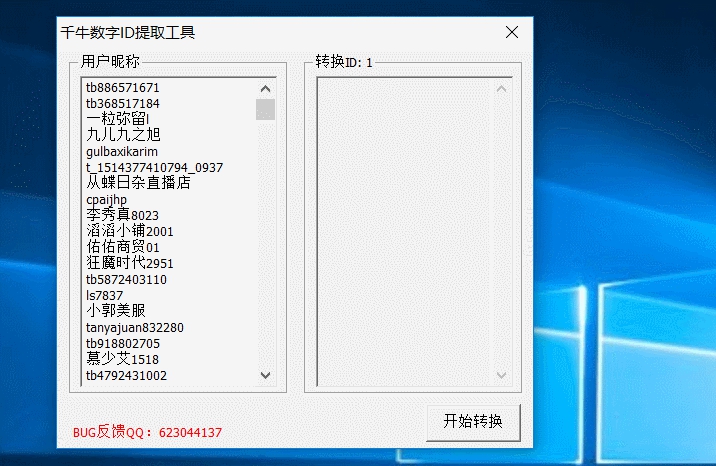Select the nickname cpaijhp
Image resolution: width=716 pixels, height=466 pixels.
click(106, 200)
